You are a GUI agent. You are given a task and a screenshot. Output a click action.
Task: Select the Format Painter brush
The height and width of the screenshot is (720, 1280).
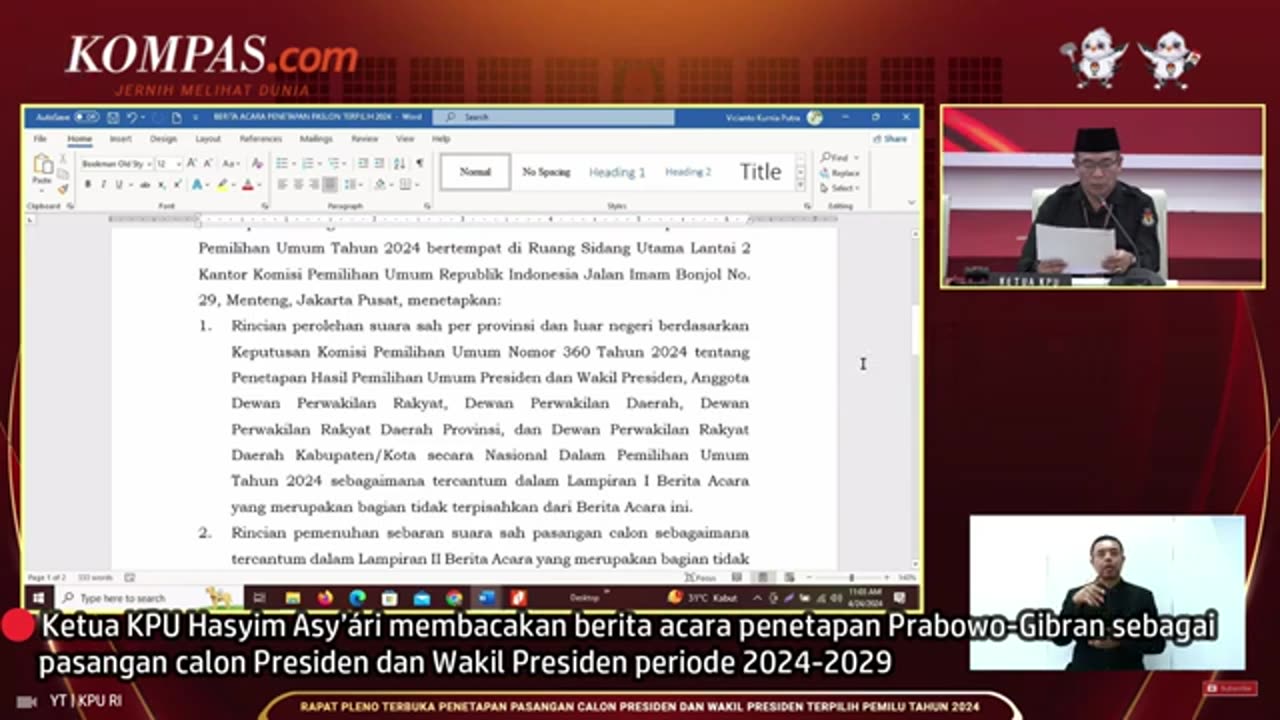tap(63, 188)
